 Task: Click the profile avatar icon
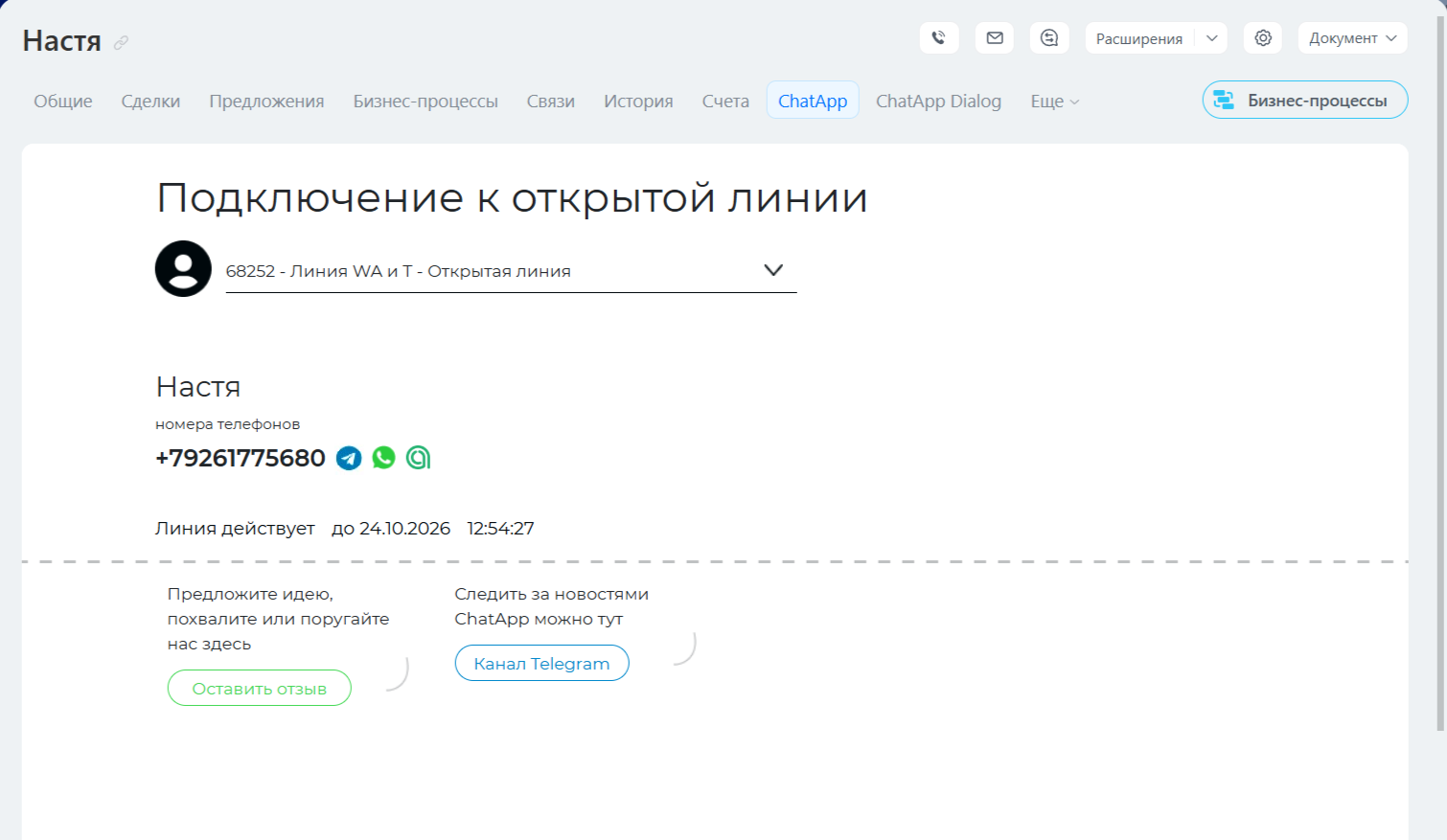[x=183, y=269]
